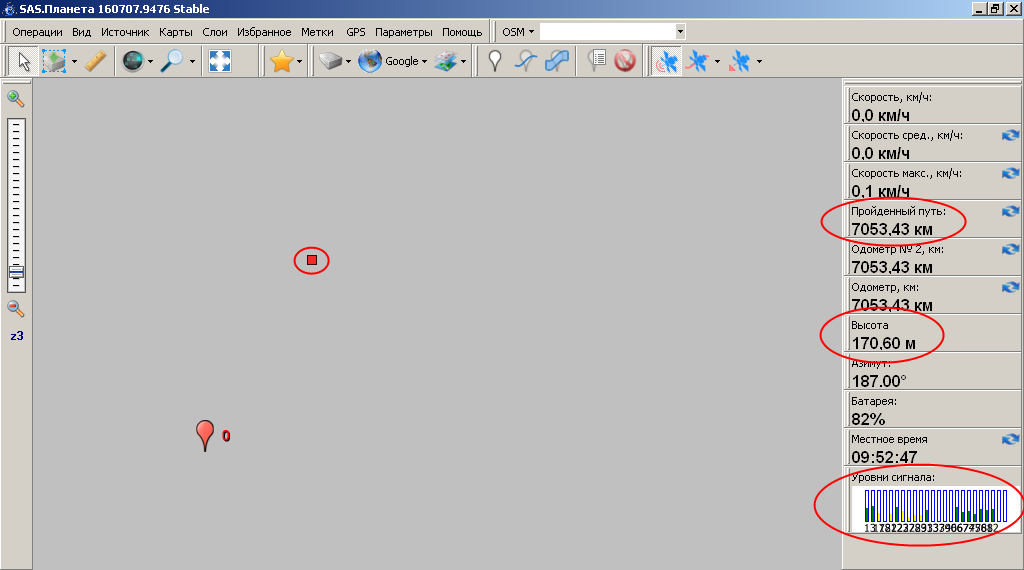
Task: Click the green zoom in magnifier
Action: click(x=16, y=98)
